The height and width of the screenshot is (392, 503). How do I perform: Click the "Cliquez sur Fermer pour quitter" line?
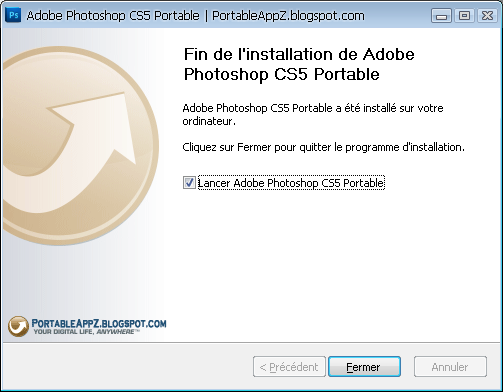(323, 147)
